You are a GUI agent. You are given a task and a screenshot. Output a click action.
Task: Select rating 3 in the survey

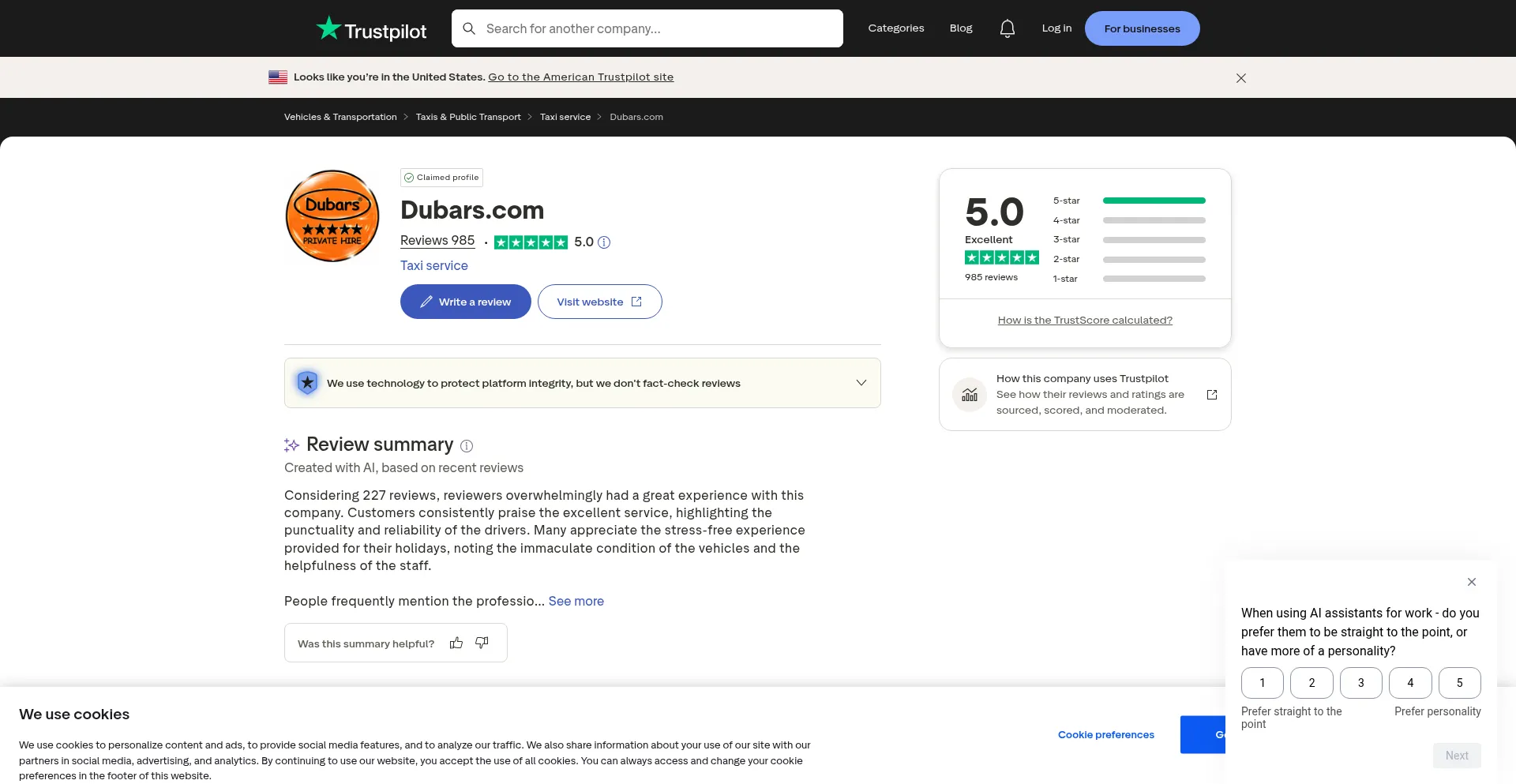click(x=1361, y=683)
